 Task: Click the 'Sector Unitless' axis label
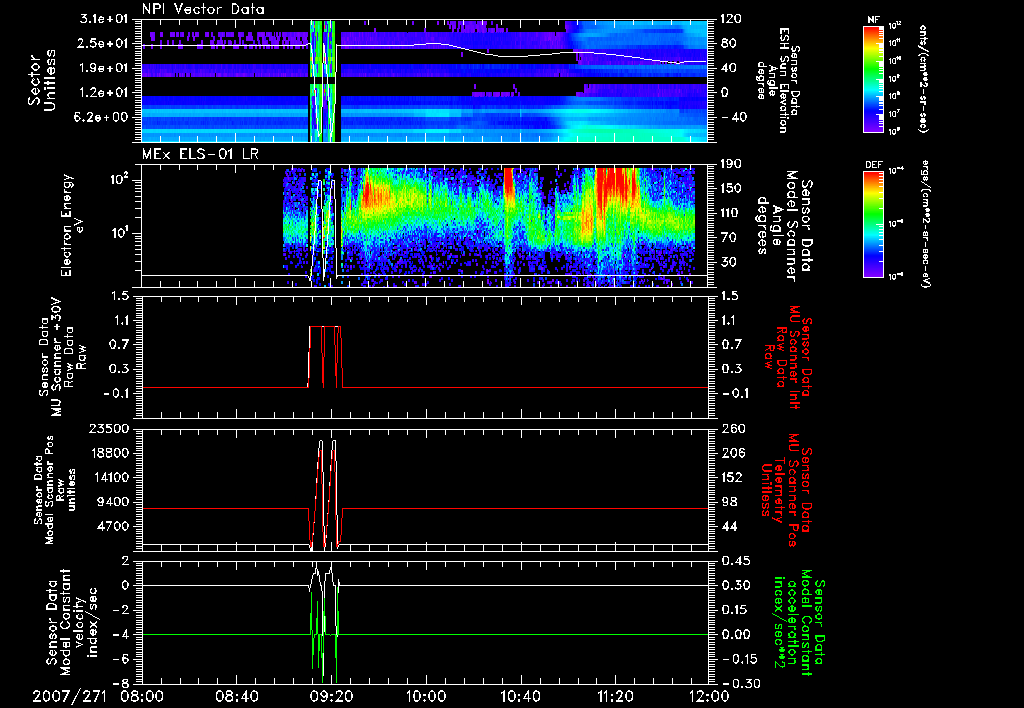click(x=42, y=80)
